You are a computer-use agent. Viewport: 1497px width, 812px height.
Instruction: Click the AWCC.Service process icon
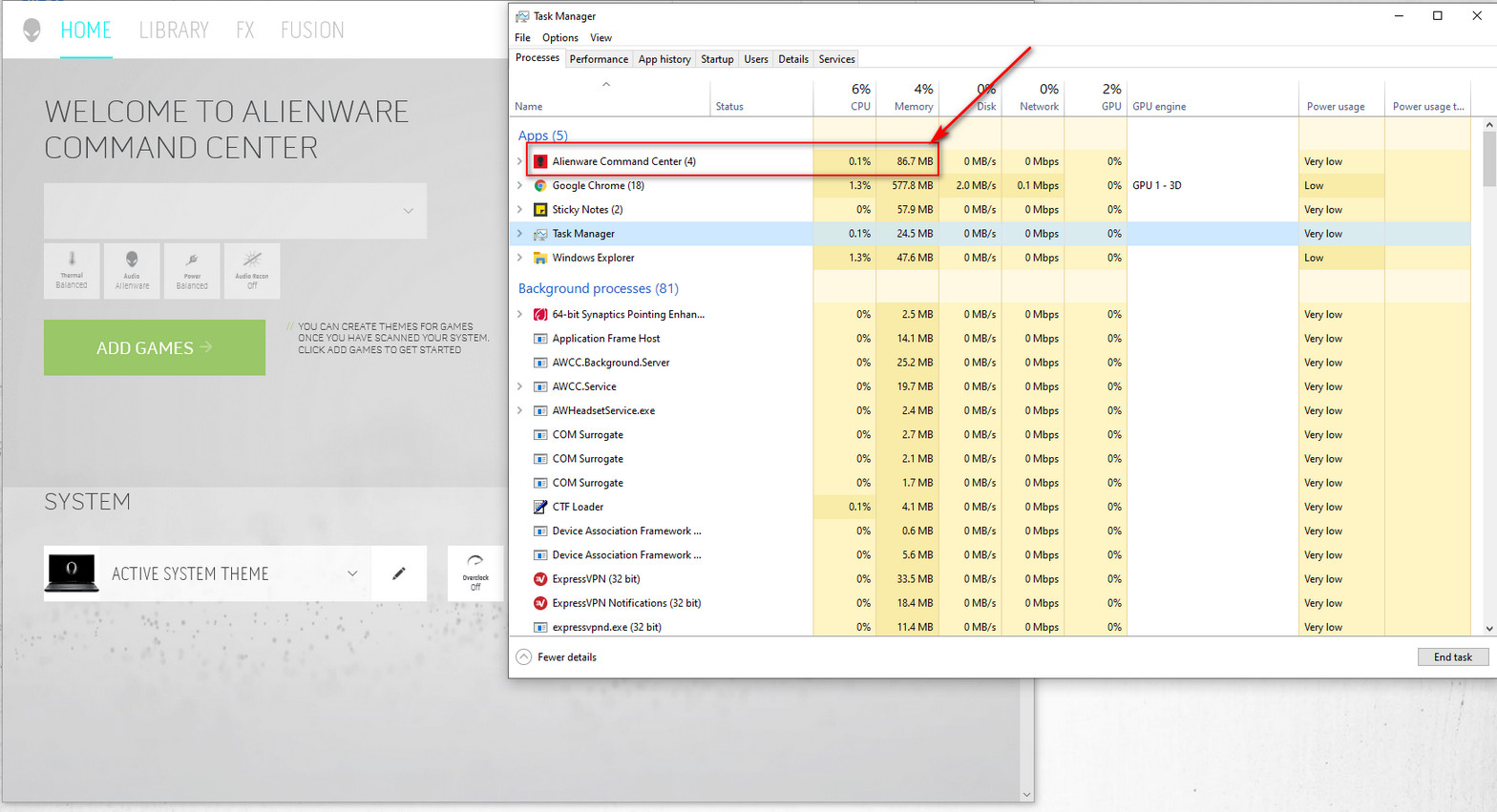click(x=540, y=386)
